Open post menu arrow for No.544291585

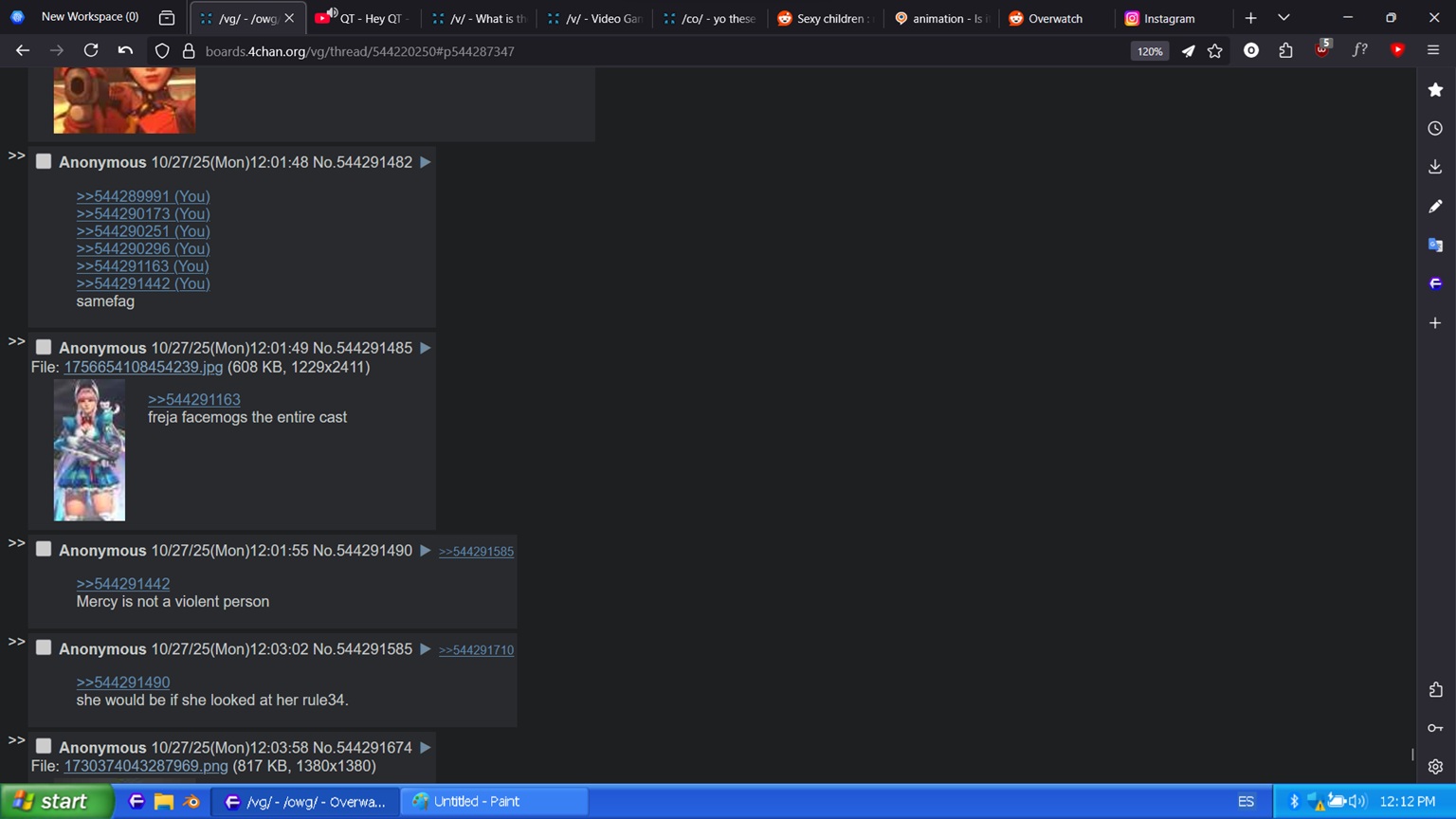tap(426, 648)
